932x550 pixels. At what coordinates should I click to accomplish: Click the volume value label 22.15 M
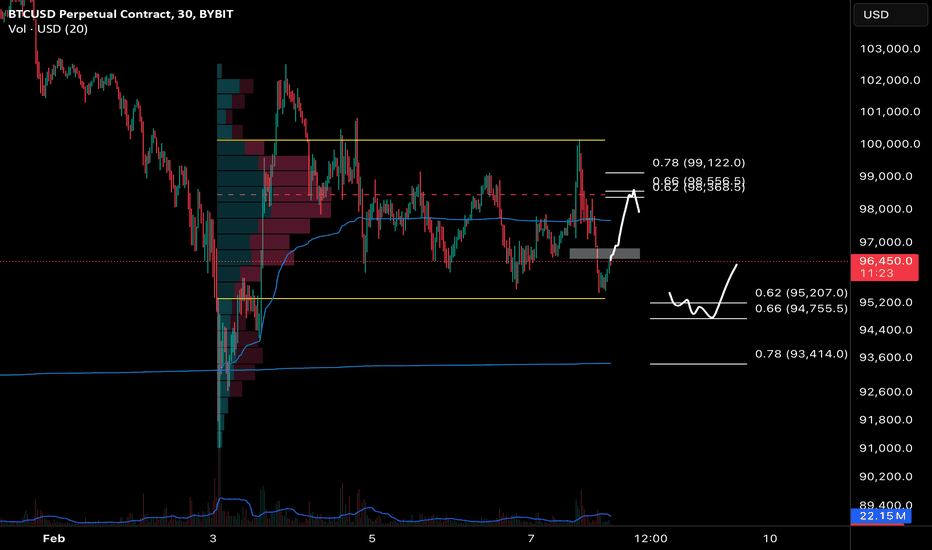pos(882,516)
